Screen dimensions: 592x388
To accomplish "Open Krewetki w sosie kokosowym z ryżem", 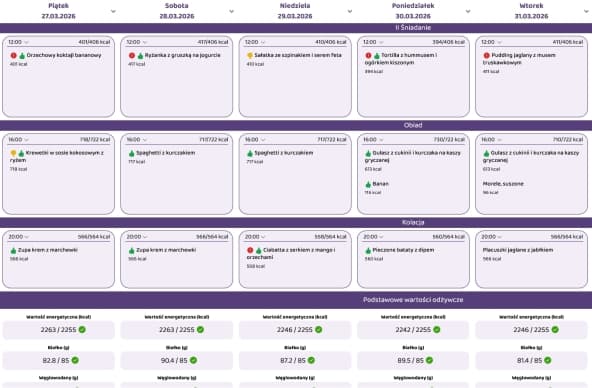I will pos(57,156).
